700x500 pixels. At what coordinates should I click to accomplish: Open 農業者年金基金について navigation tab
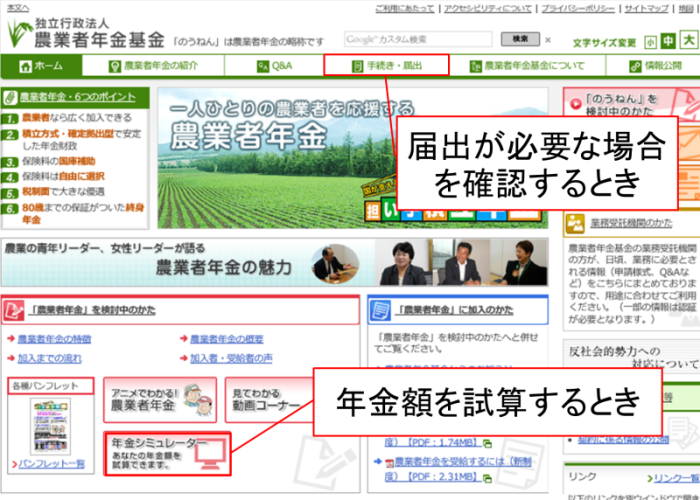pyautogui.click(x=527, y=66)
